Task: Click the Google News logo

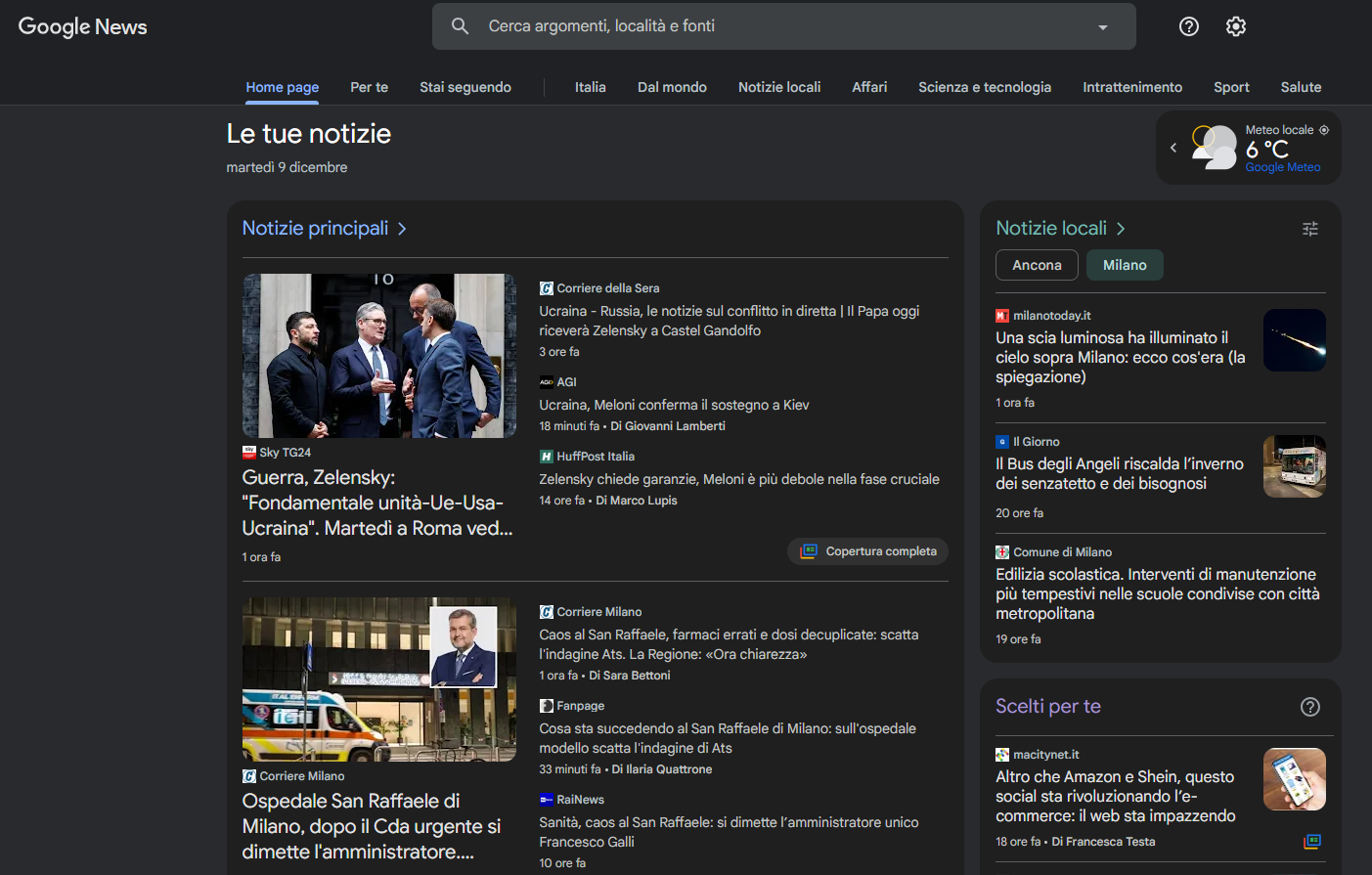Action: tap(83, 26)
